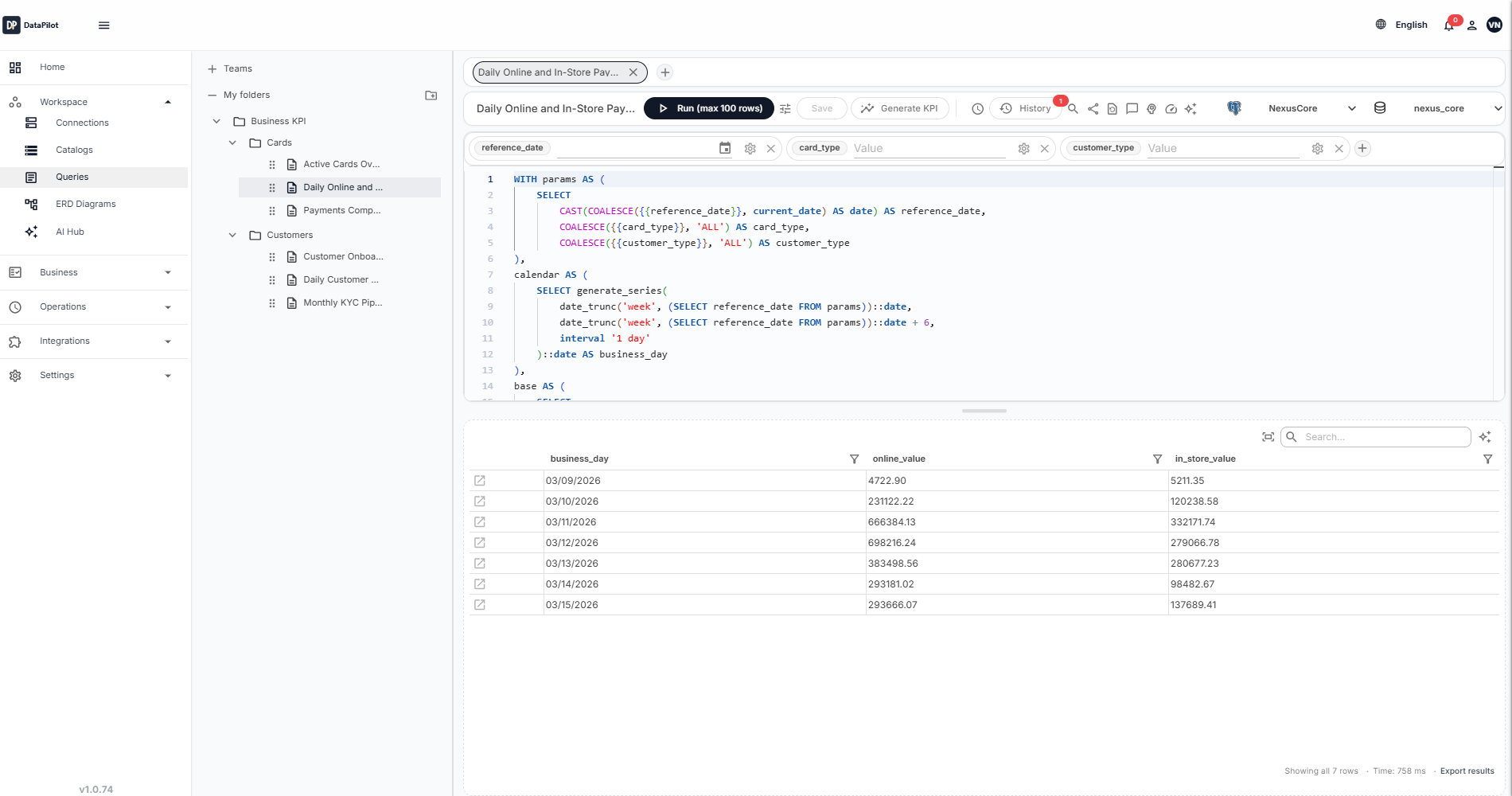Select the Daily Online and In-Store tab
The height and width of the screenshot is (796, 1512).
(x=548, y=72)
